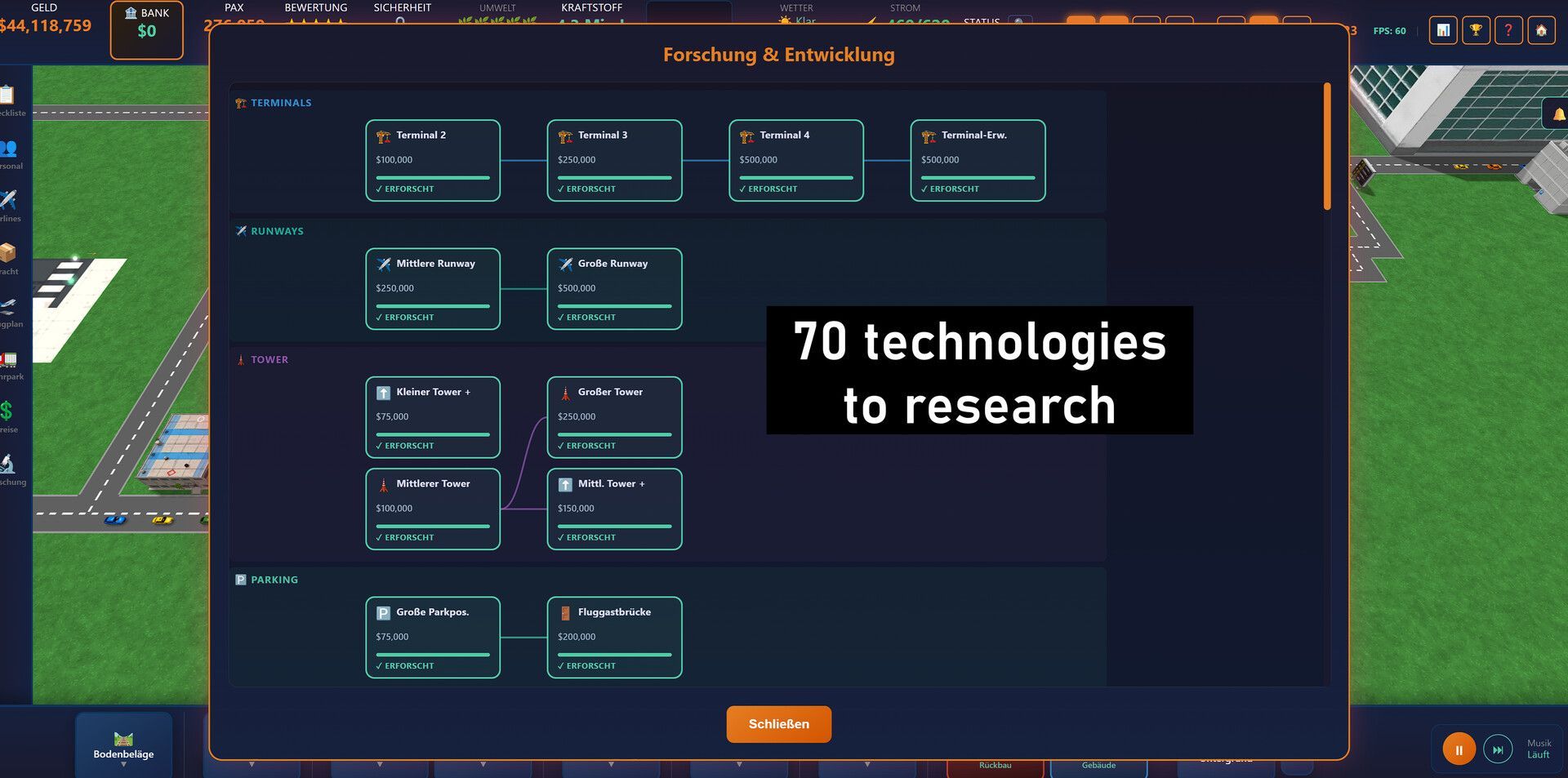Pause the game with the orange pause button
1568x778 pixels.
[1459, 749]
